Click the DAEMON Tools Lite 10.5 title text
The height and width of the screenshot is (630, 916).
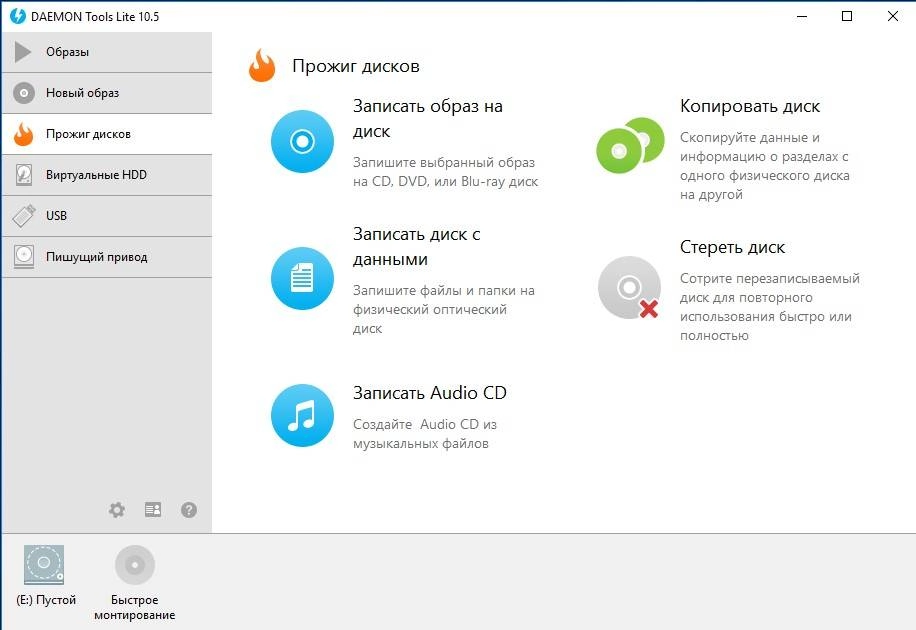pos(95,16)
